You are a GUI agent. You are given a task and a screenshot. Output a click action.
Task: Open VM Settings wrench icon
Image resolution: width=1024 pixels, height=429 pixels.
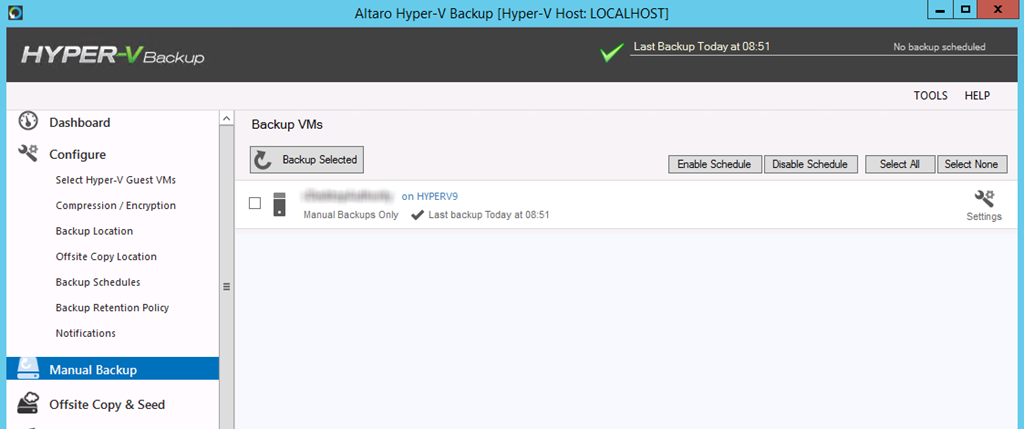point(984,198)
